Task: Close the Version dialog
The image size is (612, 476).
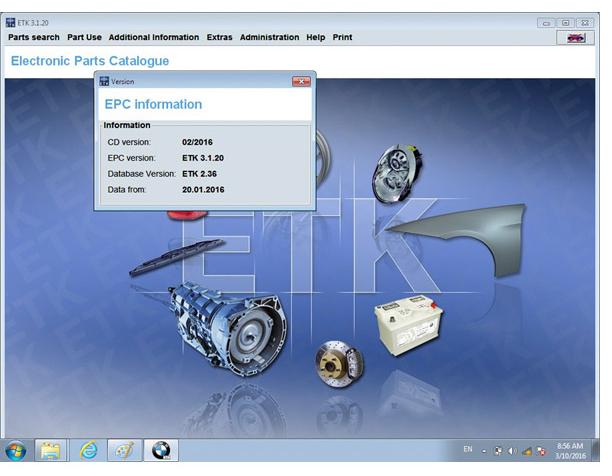Action: [x=301, y=82]
